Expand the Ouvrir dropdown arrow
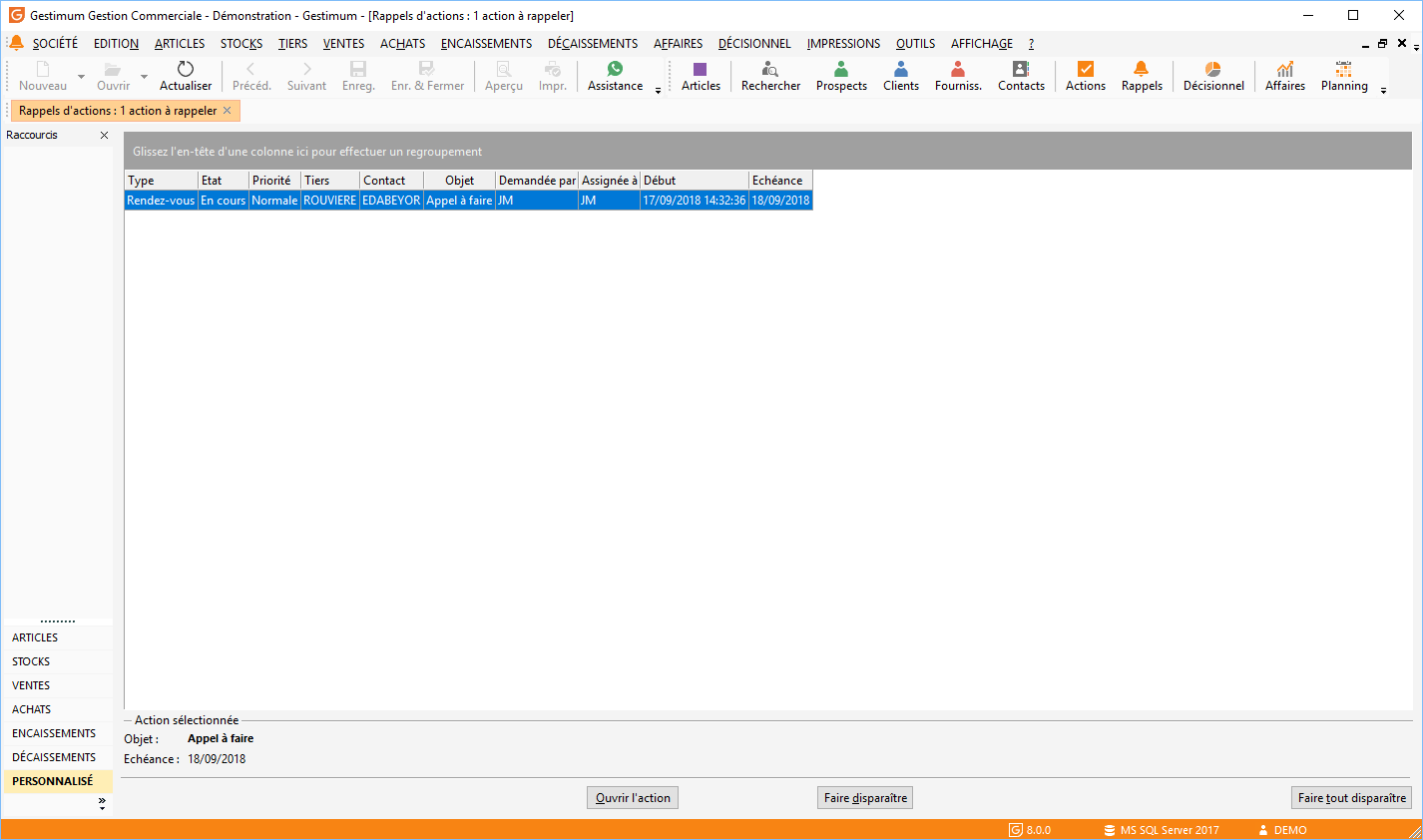The image size is (1423, 840). [144, 77]
